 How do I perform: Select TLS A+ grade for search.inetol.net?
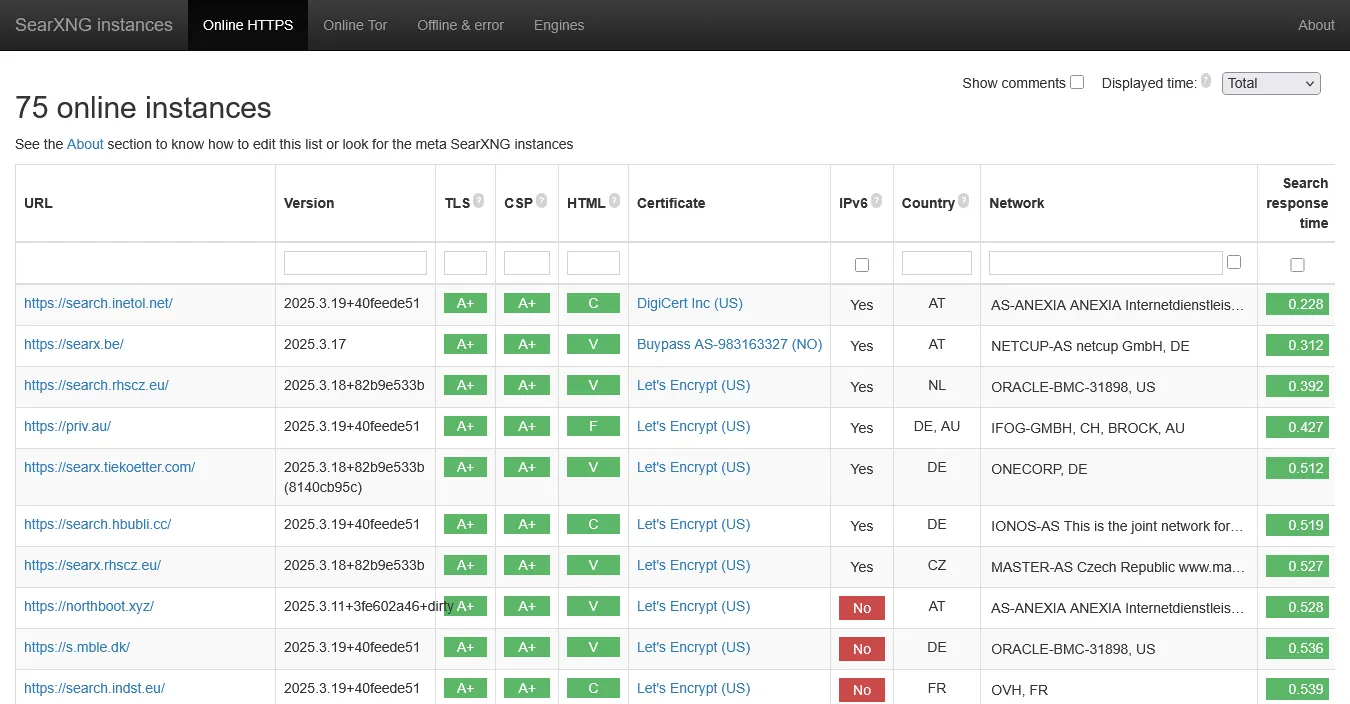coord(465,303)
